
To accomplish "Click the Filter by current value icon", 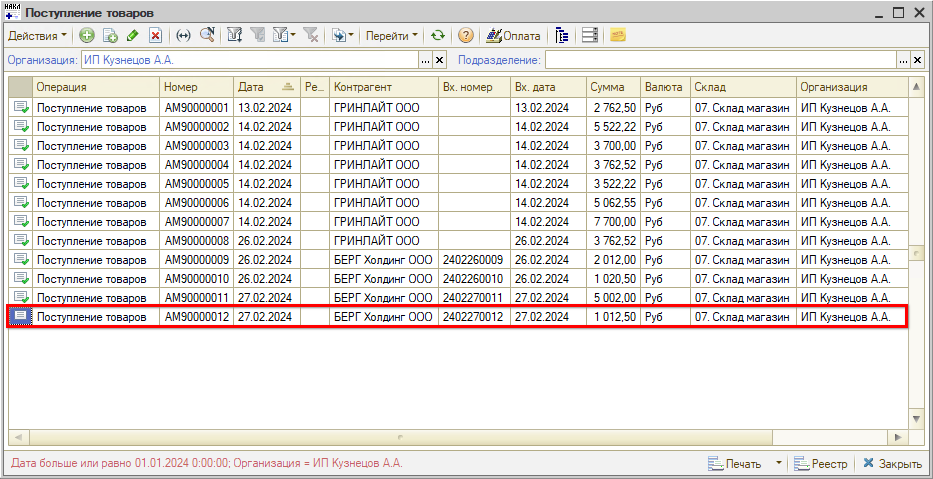I will coord(258,36).
